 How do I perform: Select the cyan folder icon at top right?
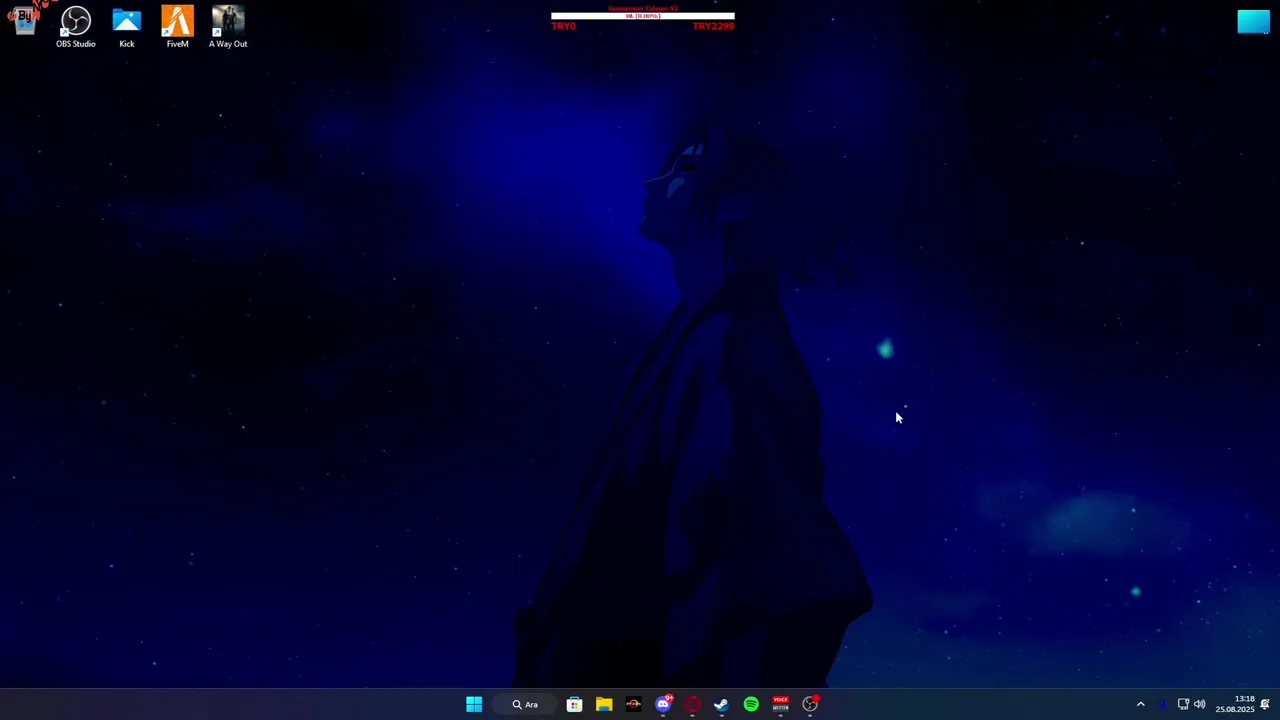pos(1253,22)
